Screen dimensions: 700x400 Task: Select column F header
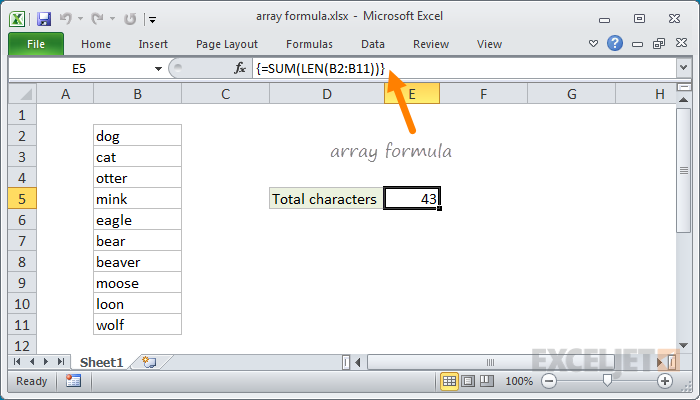point(483,94)
